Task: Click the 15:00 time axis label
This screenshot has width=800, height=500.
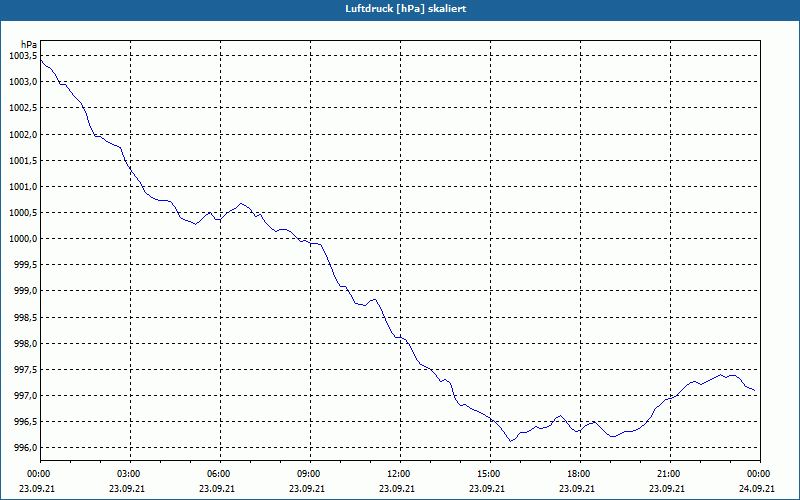Action: [x=490, y=474]
